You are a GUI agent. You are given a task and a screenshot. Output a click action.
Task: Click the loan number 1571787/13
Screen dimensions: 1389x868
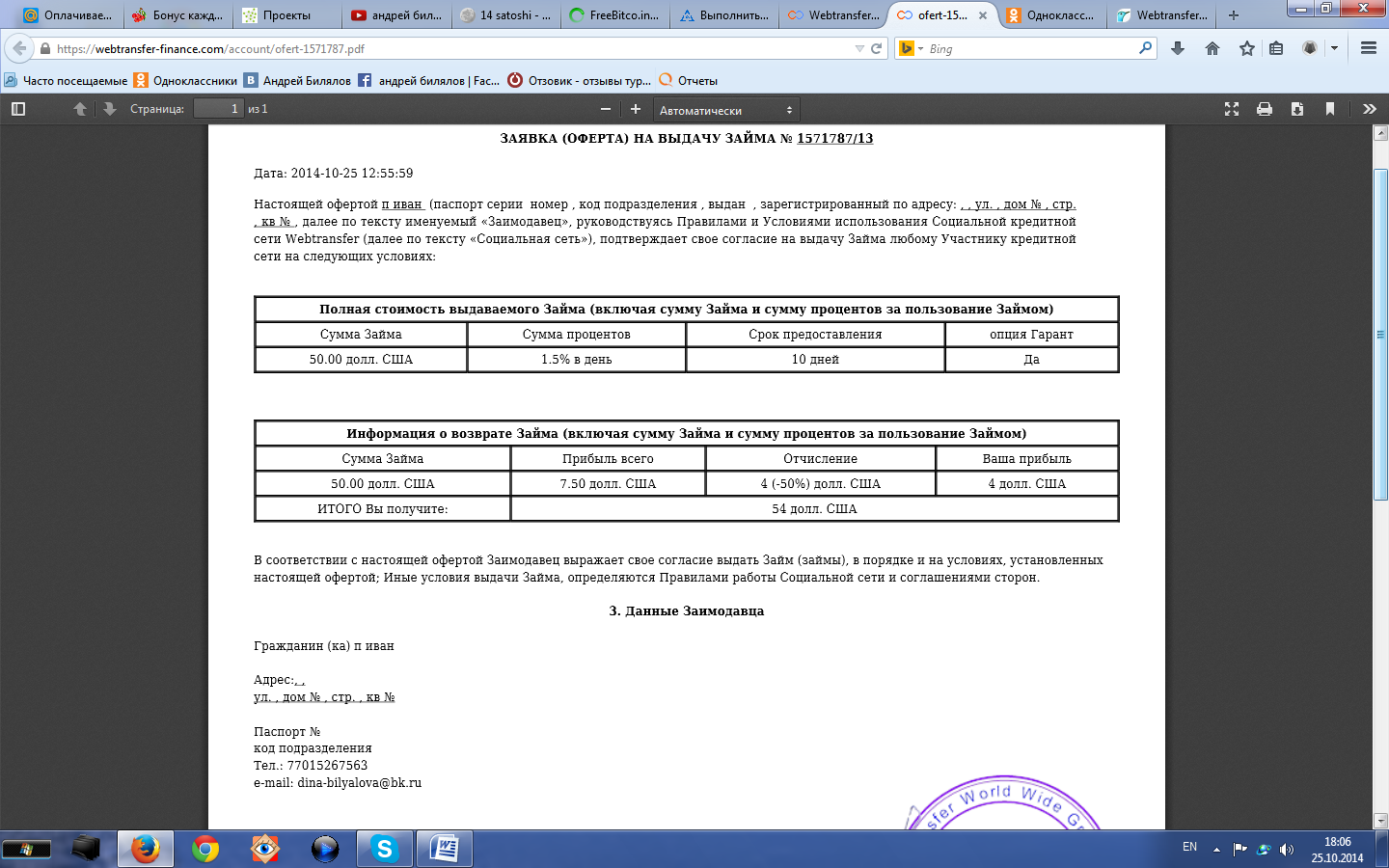click(x=834, y=139)
